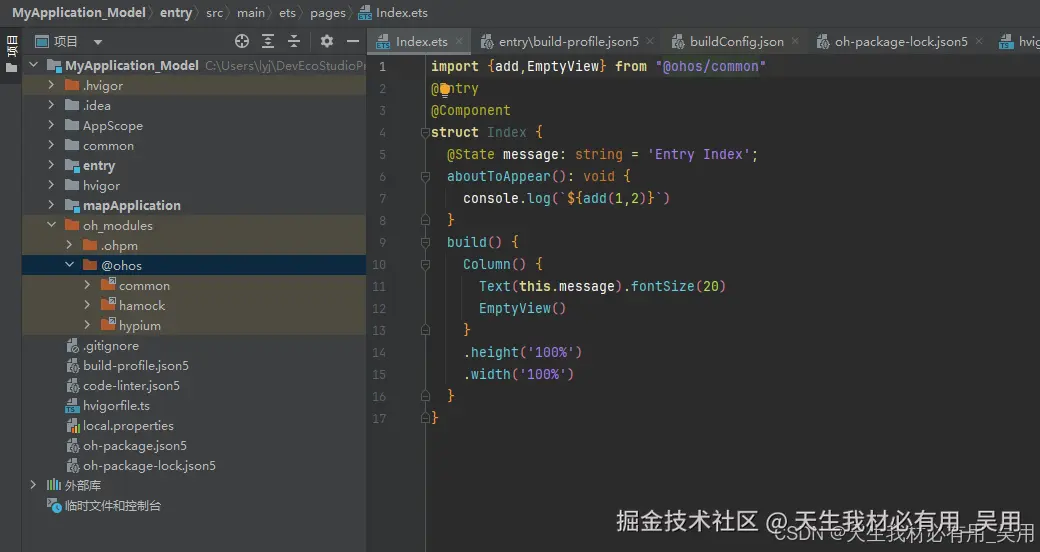Image resolution: width=1040 pixels, height=552 pixels.
Task: Collapse the @ohos folder chevron
Action: pos(69,265)
